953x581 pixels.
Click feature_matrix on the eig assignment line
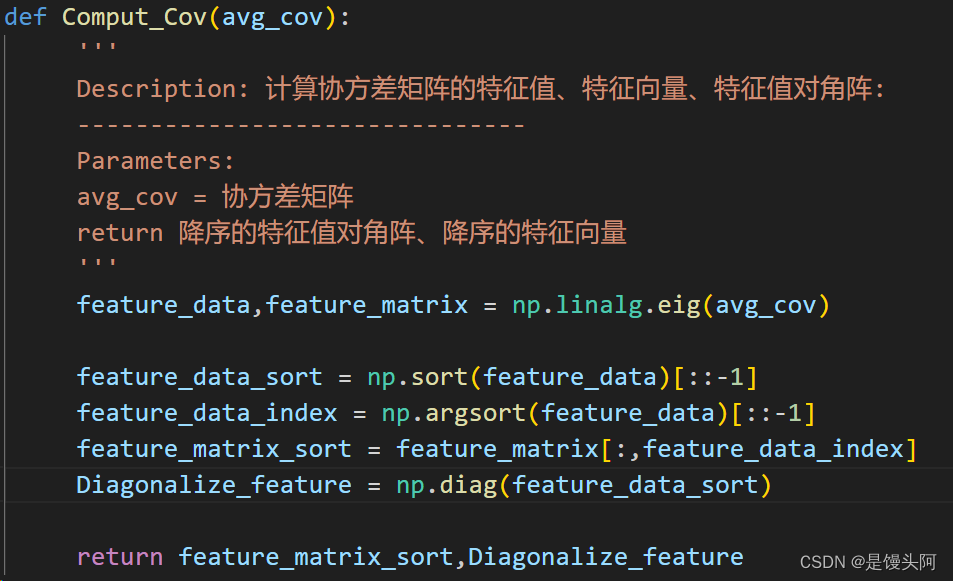tap(367, 305)
